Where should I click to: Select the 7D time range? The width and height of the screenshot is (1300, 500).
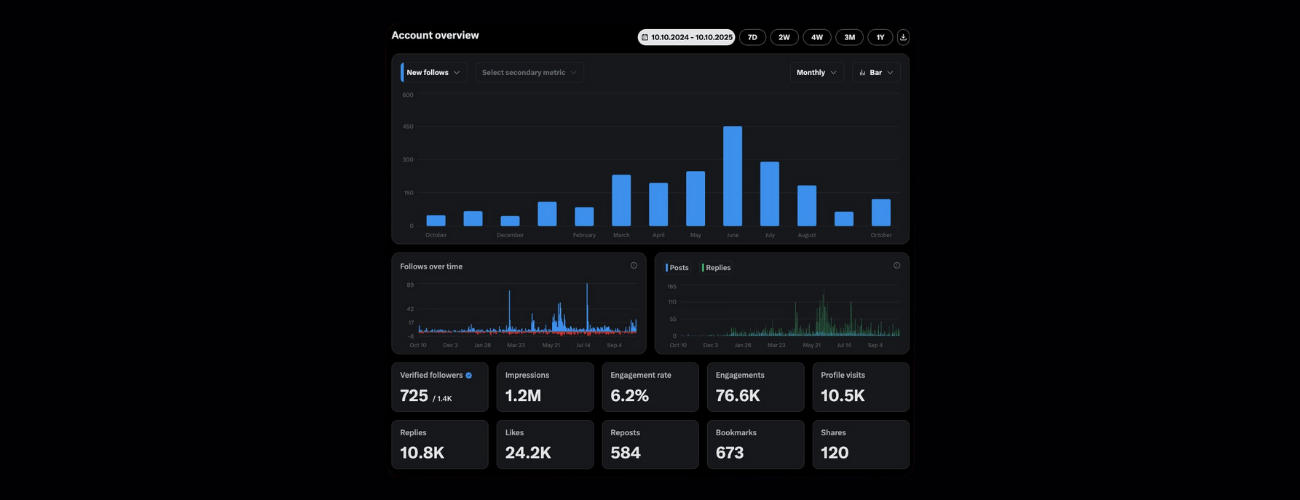pyautogui.click(x=752, y=37)
